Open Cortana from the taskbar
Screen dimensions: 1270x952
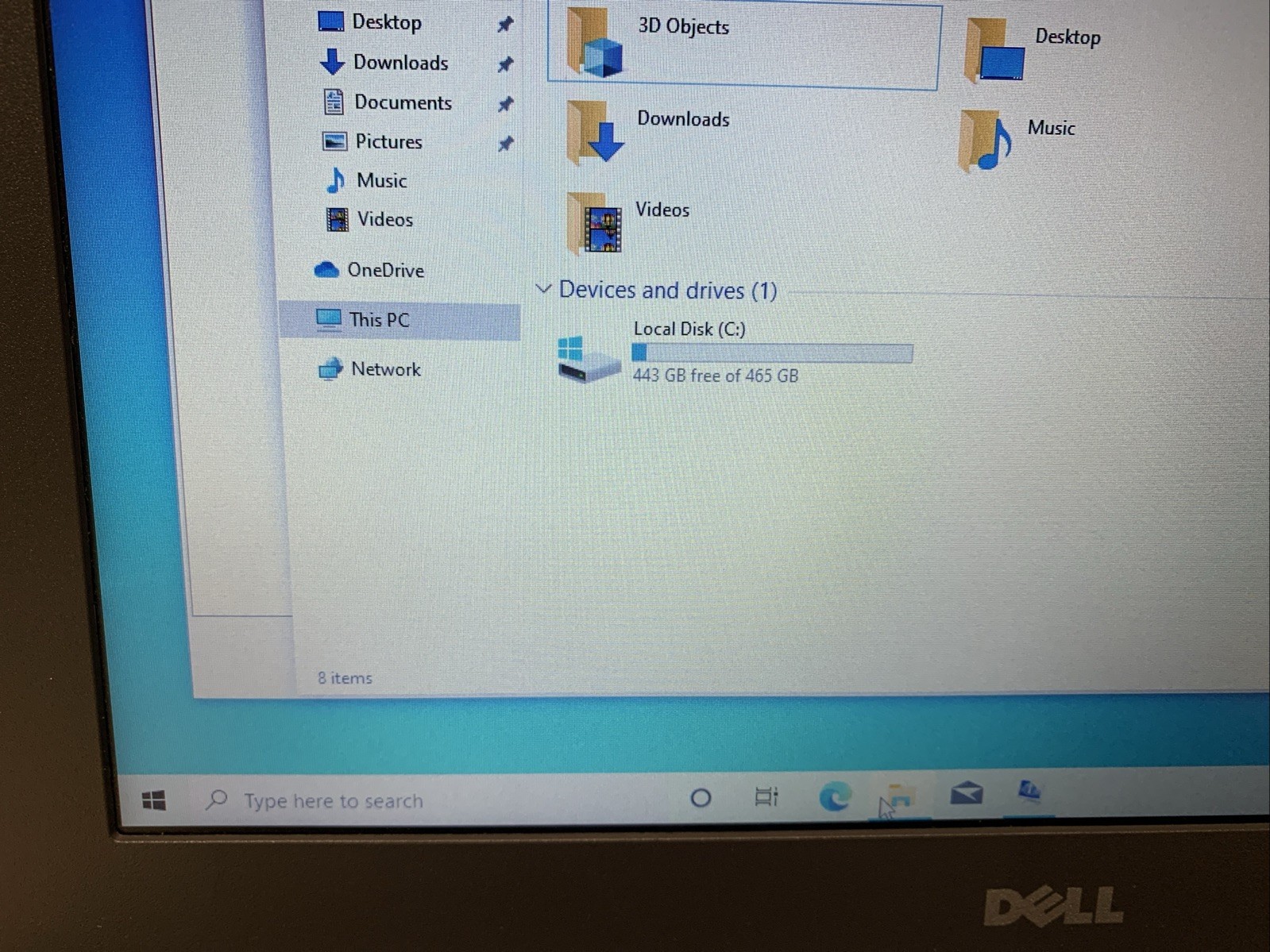[x=701, y=797]
